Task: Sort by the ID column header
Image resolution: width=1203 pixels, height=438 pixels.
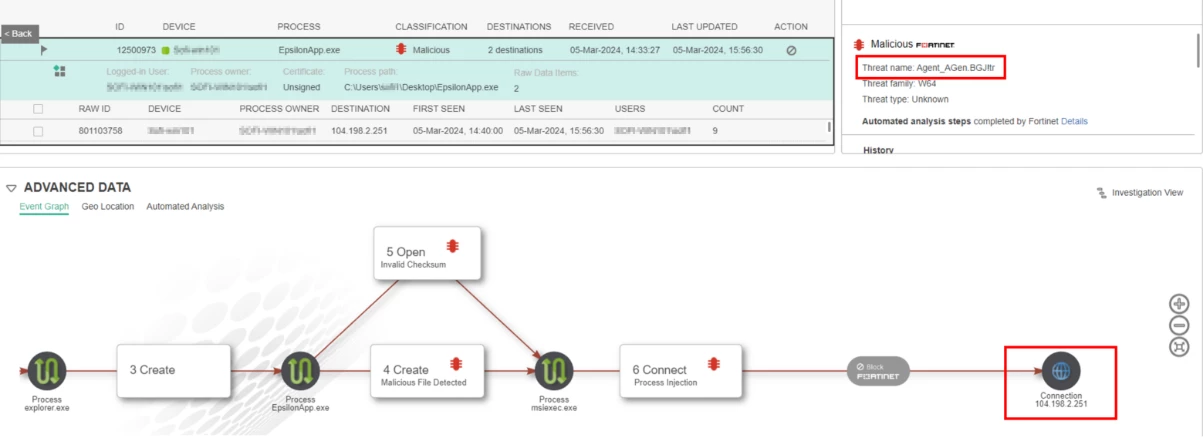Action: pos(120,27)
